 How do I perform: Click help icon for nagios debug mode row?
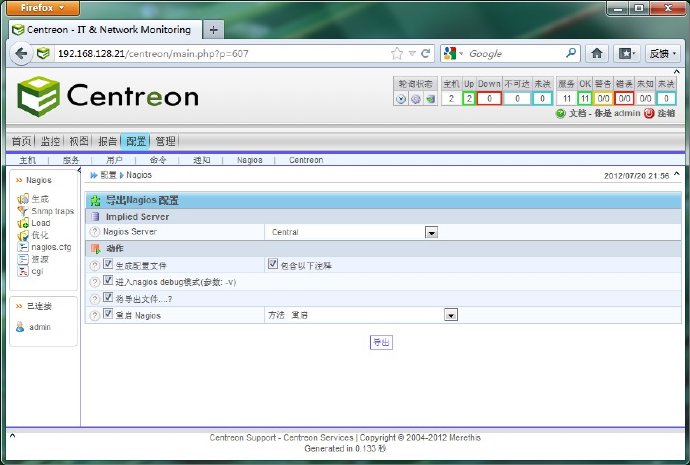point(95,282)
